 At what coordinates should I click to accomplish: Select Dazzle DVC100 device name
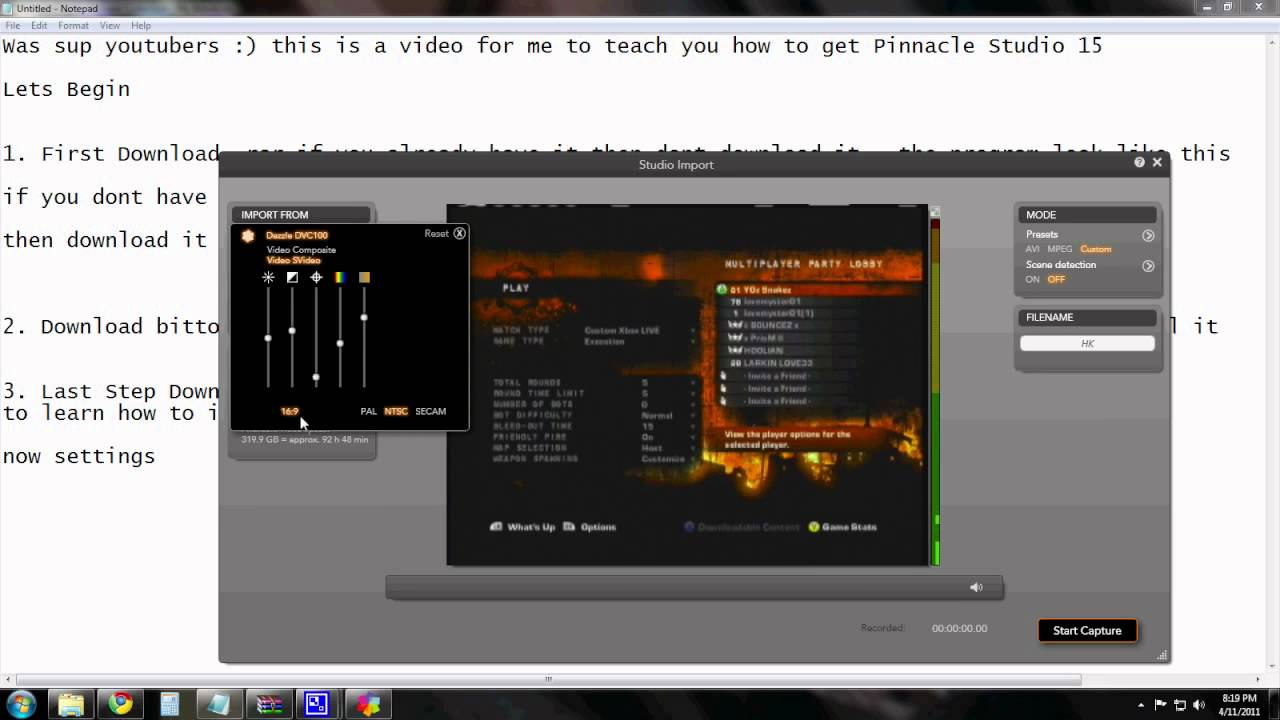pyautogui.click(x=296, y=236)
